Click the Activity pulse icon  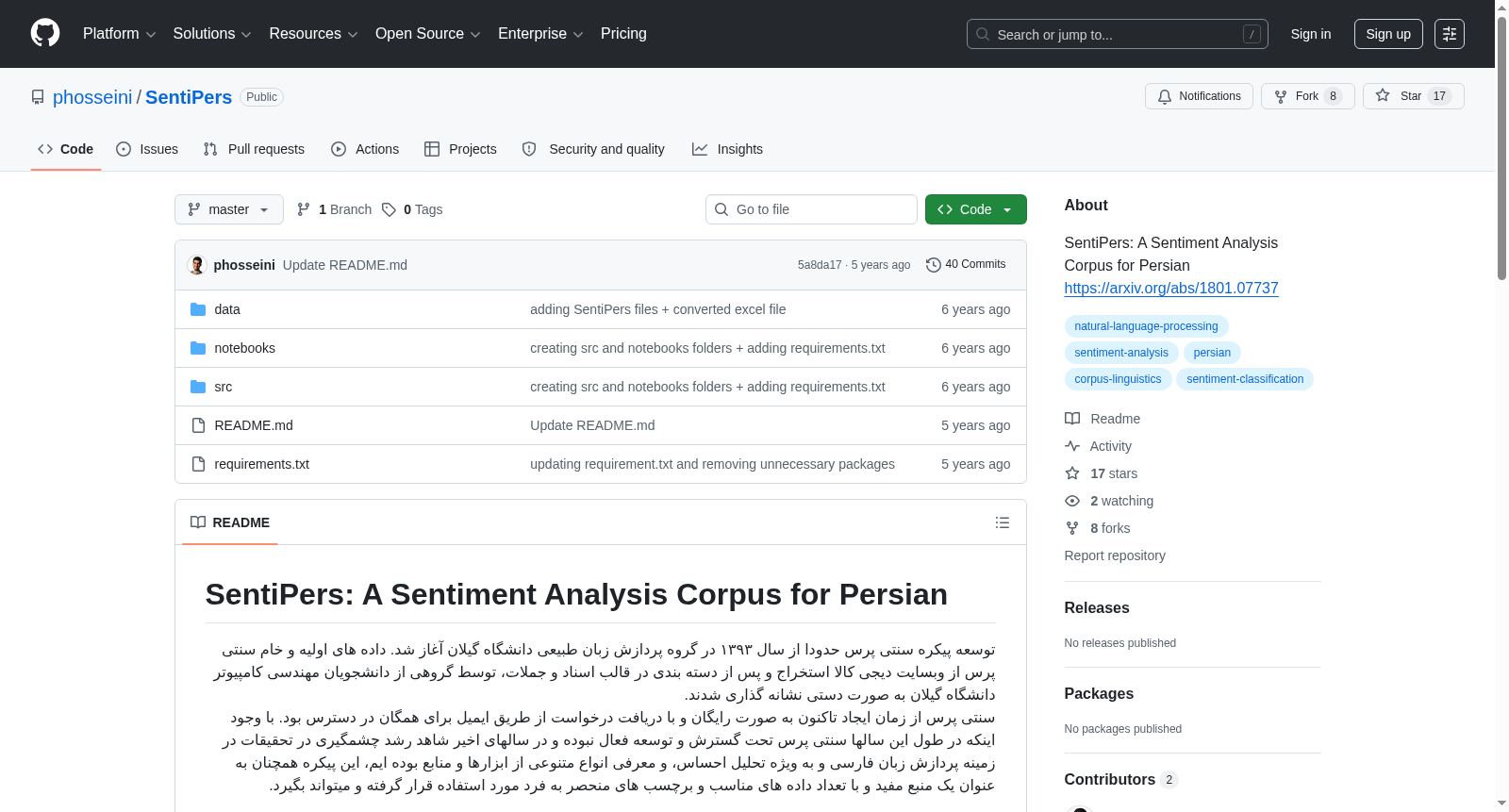pos(1072,446)
